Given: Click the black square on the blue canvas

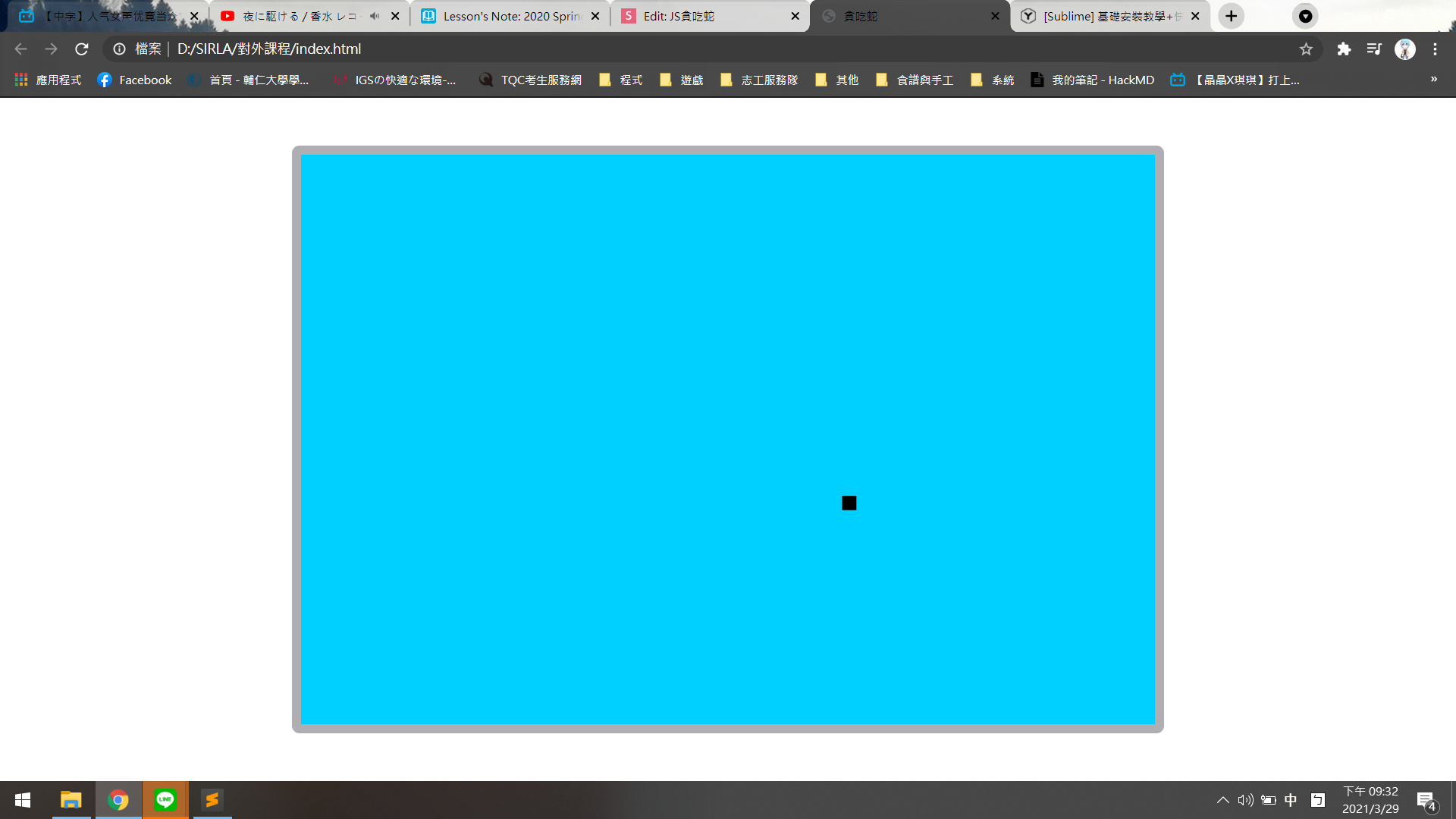Looking at the screenshot, I should click(849, 503).
